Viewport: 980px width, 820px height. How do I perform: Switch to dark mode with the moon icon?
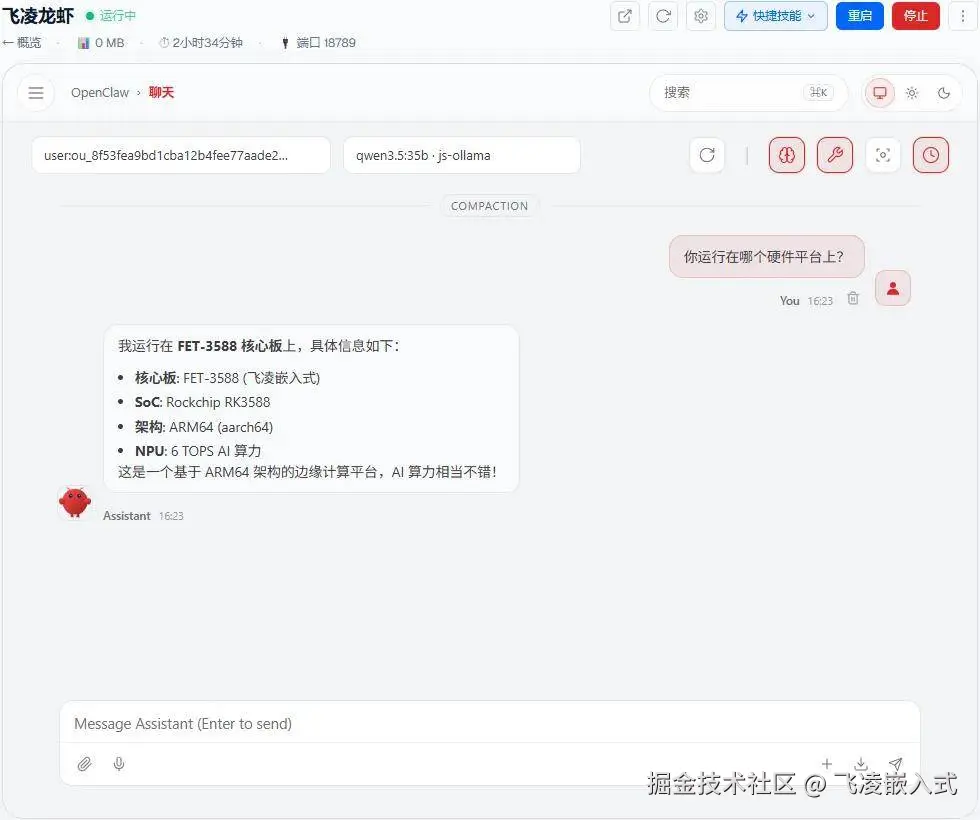point(944,92)
